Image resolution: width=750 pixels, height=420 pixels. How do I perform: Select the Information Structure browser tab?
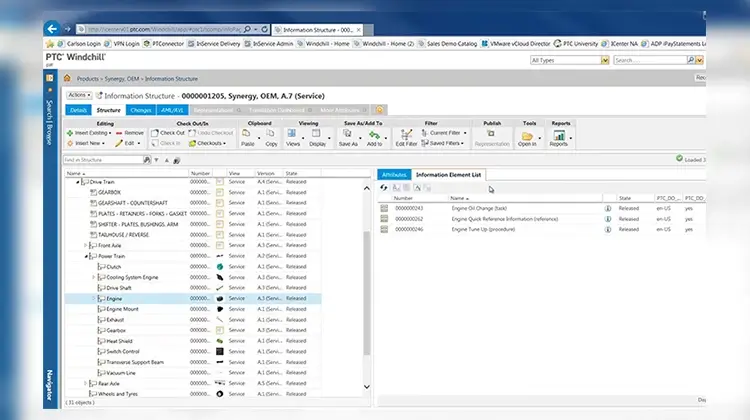pyautogui.click(x=318, y=30)
